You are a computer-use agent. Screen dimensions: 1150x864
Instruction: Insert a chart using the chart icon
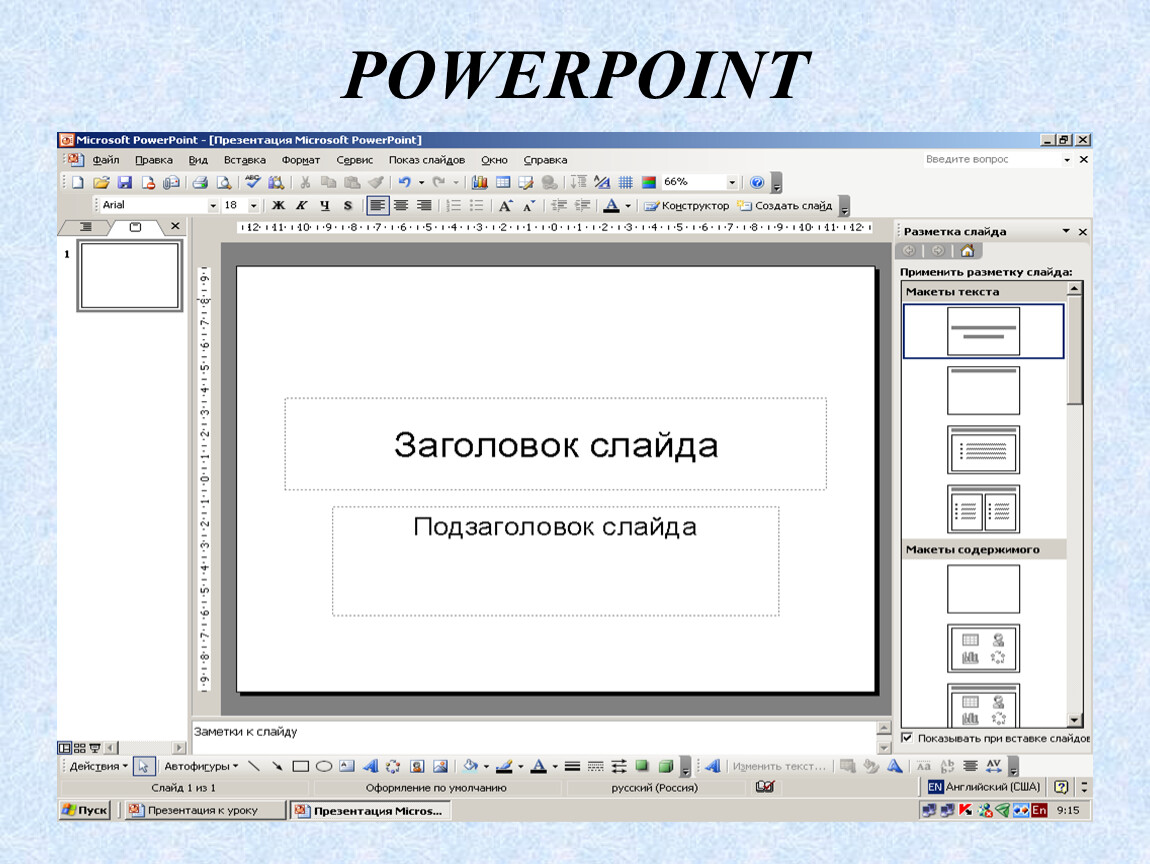click(480, 183)
